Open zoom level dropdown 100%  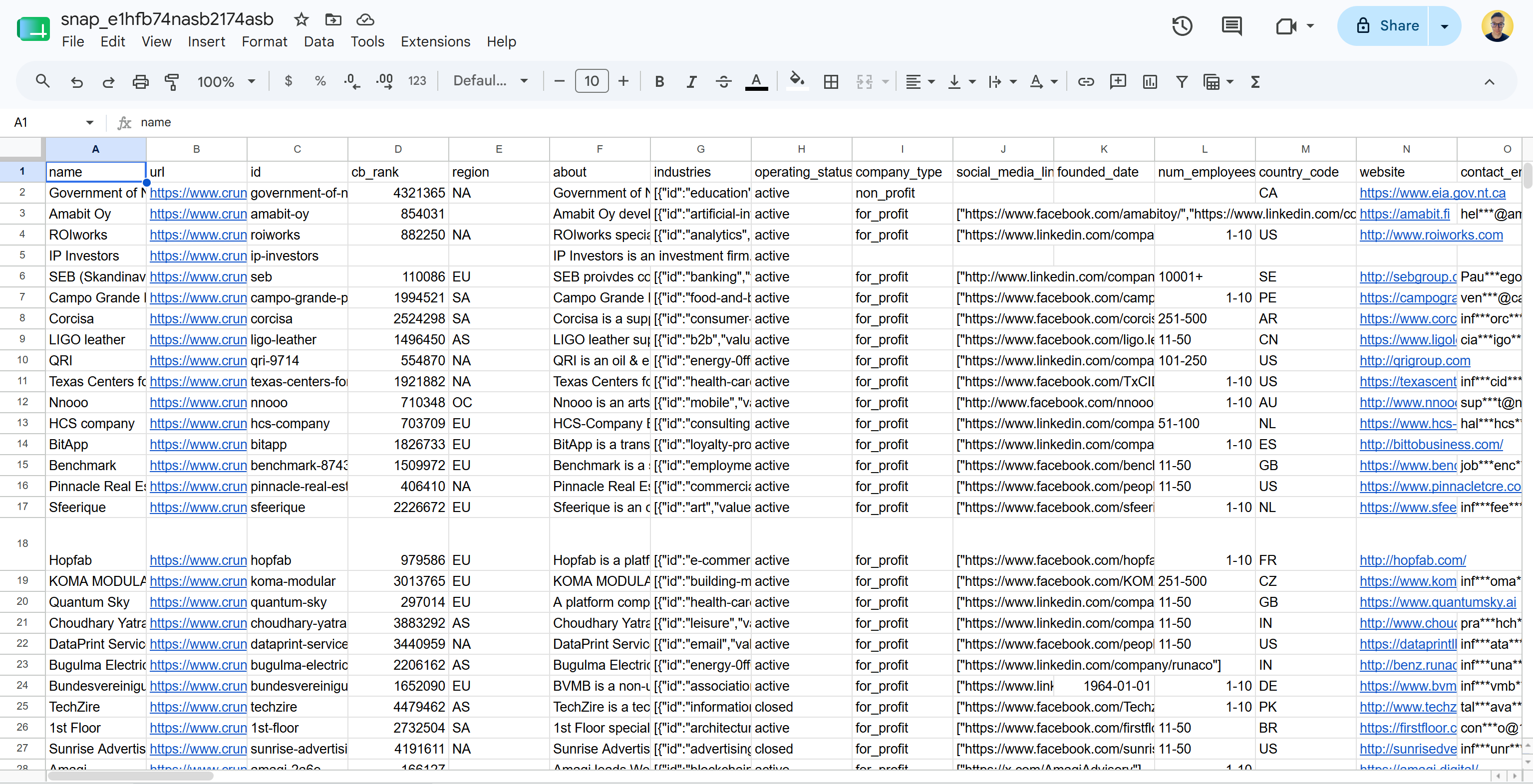226,81
